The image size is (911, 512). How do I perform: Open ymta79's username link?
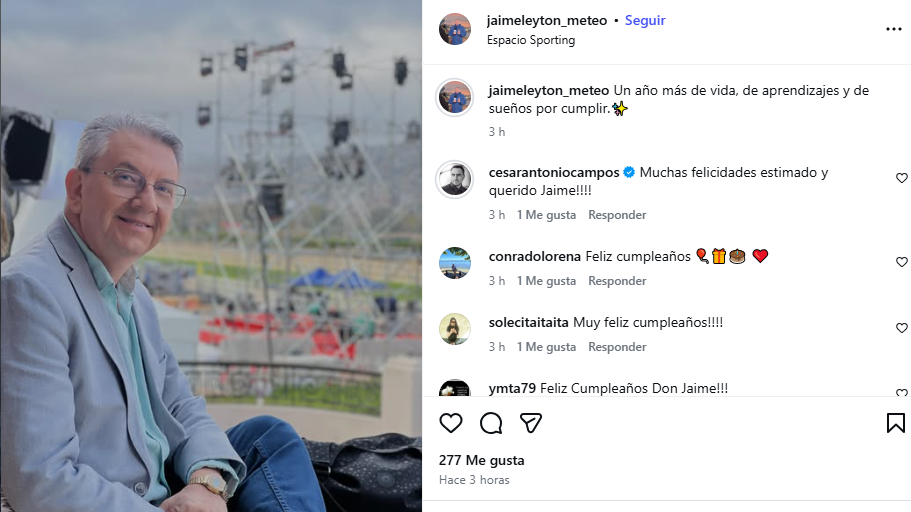(512, 388)
